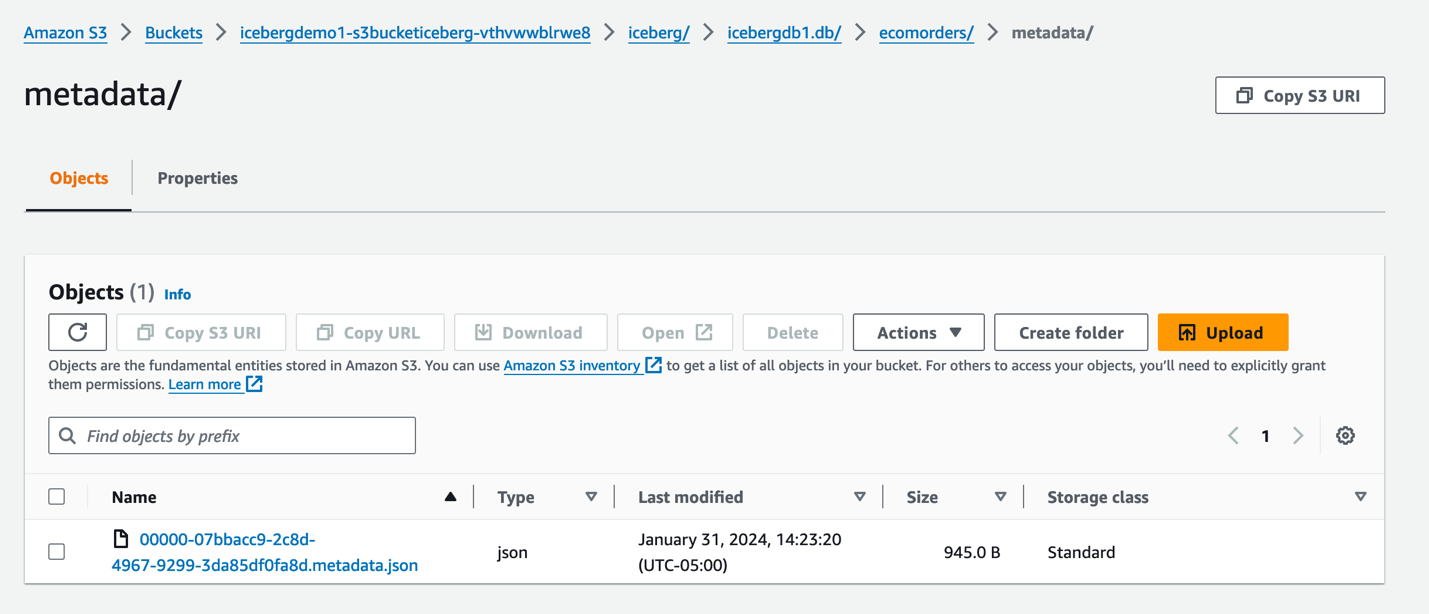Click the Last modified column header
This screenshot has height=614, width=1429.
[x=690, y=497]
